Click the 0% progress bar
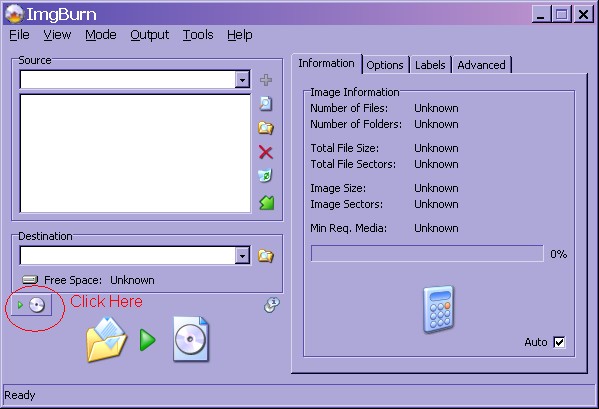The width and height of the screenshot is (599, 409). click(427, 254)
